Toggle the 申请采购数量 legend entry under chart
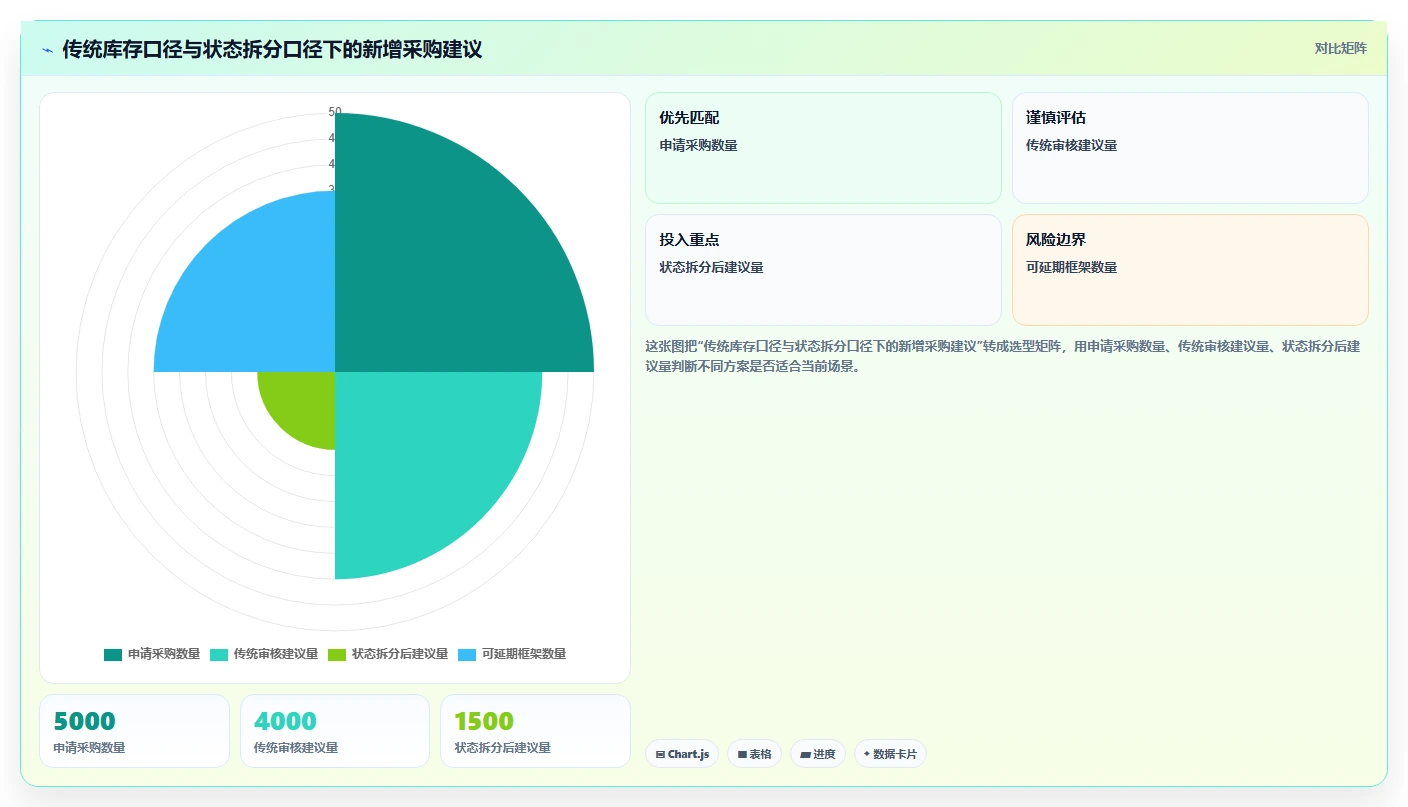 coord(152,654)
